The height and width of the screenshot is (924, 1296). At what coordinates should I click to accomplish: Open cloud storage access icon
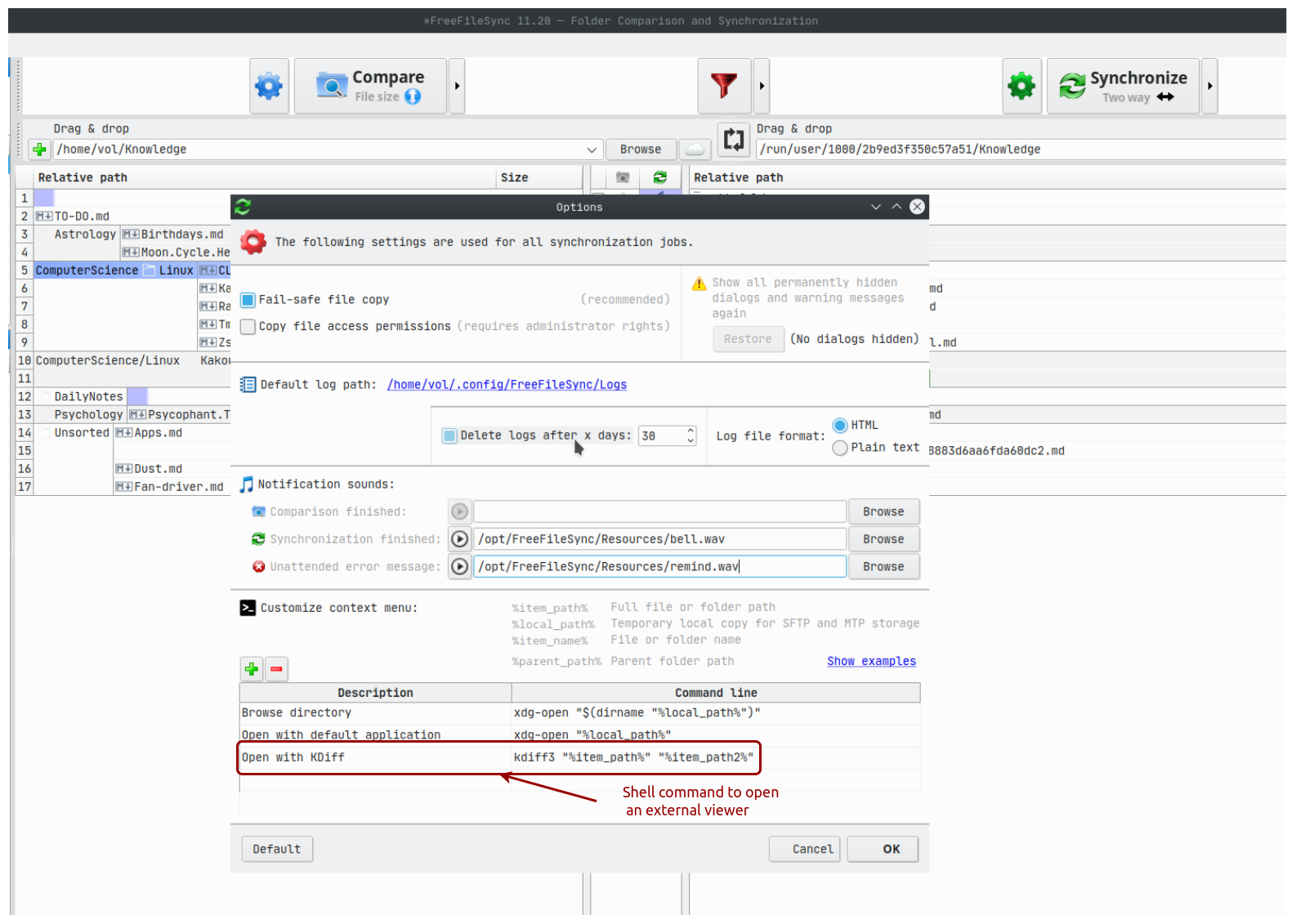click(x=695, y=150)
